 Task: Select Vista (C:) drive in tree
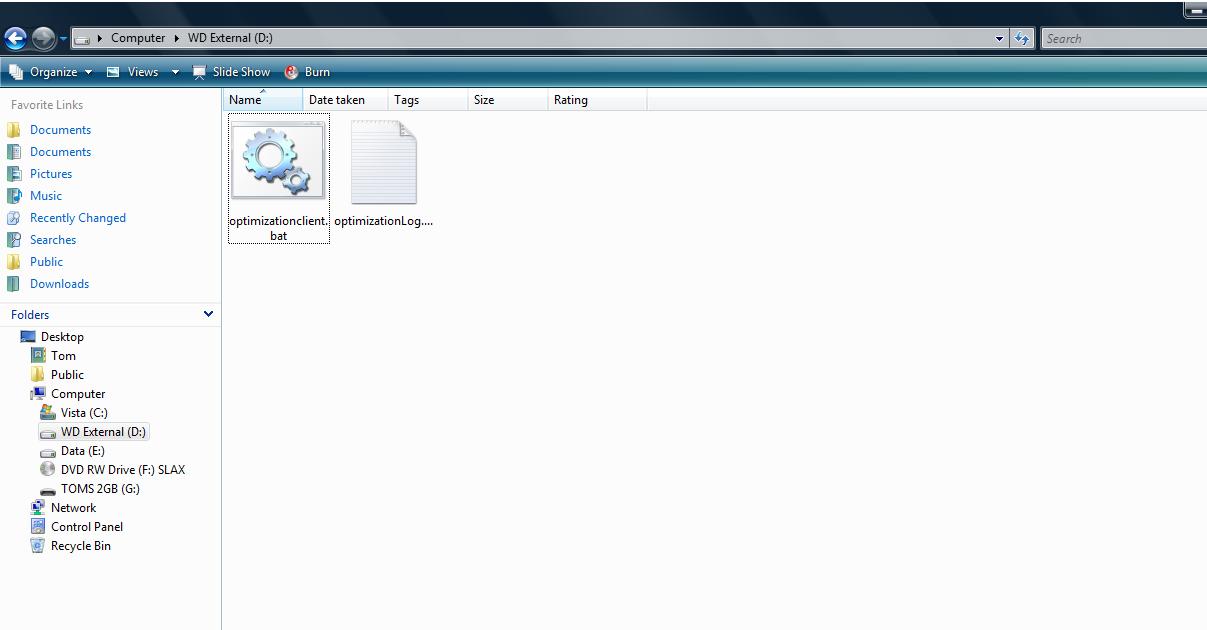[x=84, y=413]
